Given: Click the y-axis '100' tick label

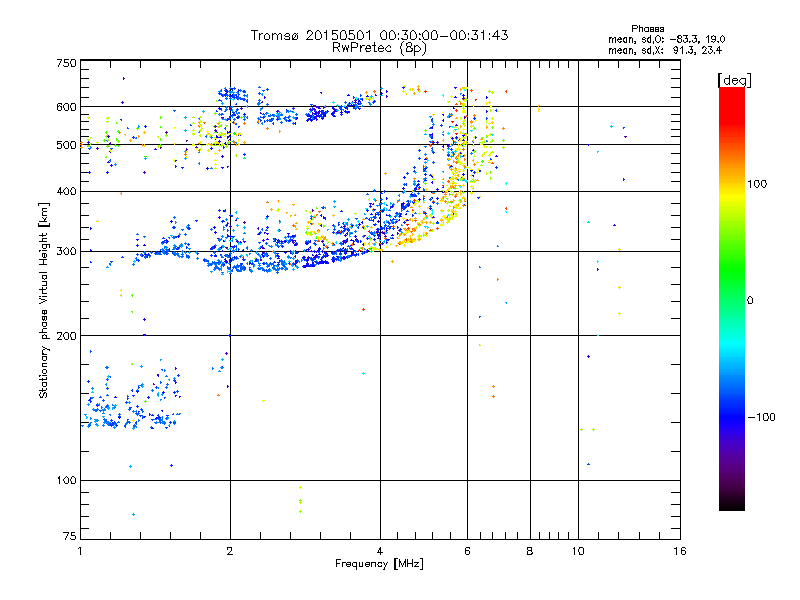Looking at the screenshot, I should coord(66,480).
